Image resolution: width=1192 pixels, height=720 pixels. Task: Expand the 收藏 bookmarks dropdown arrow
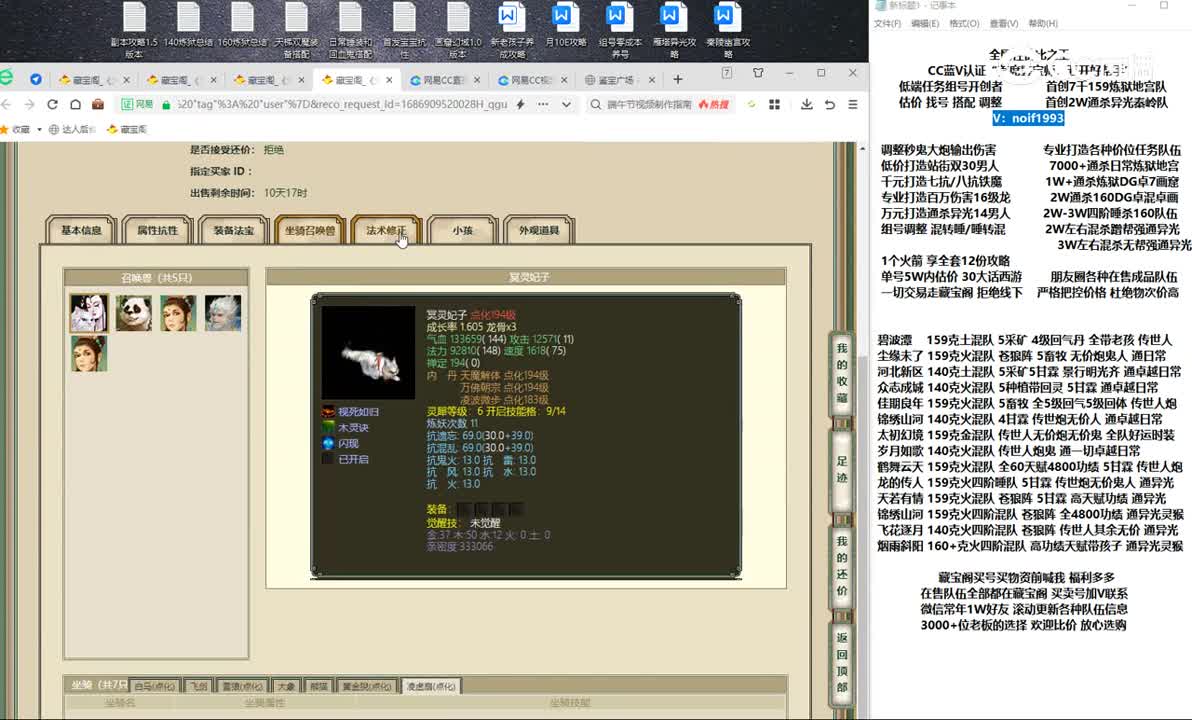tap(38, 129)
